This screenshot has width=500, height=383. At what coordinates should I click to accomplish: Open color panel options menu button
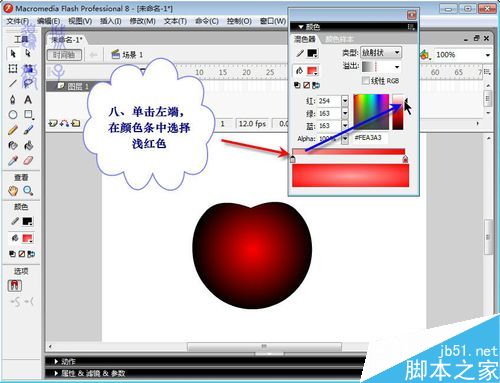(x=411, y=27)
